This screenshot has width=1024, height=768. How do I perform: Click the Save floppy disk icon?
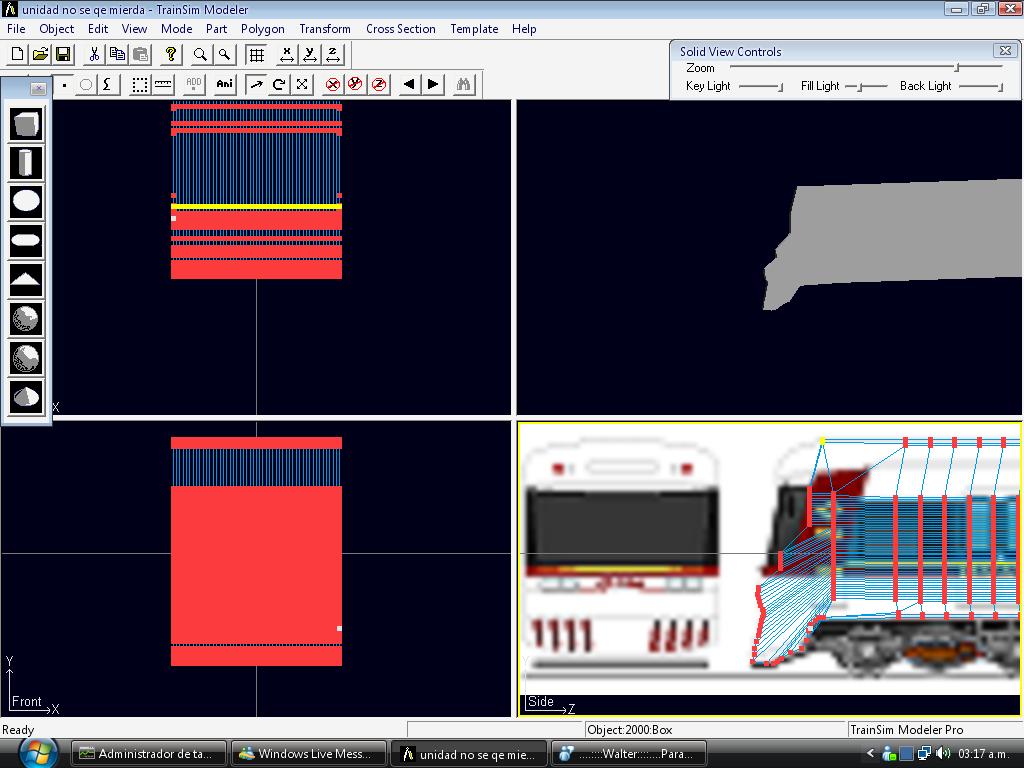[63, 54]
